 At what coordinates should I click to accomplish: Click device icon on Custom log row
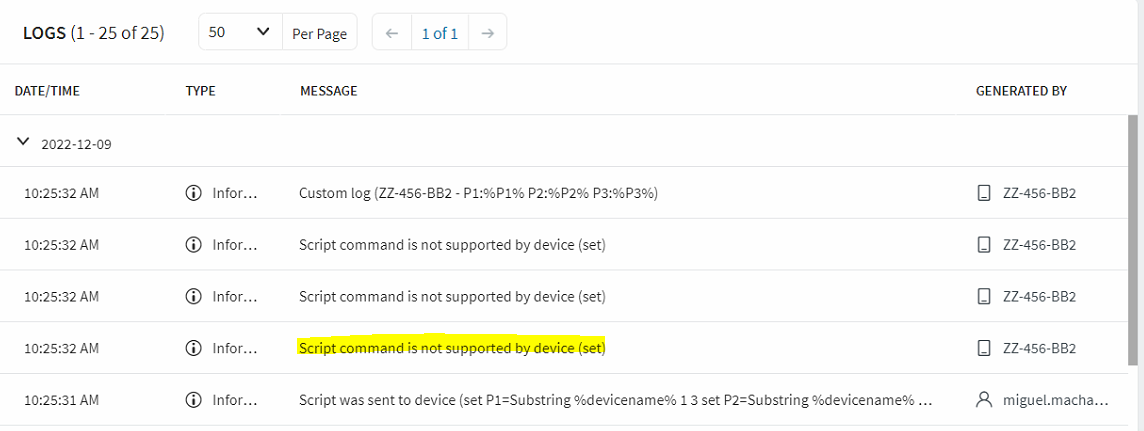pyautogui.click(x=984, y=193)
